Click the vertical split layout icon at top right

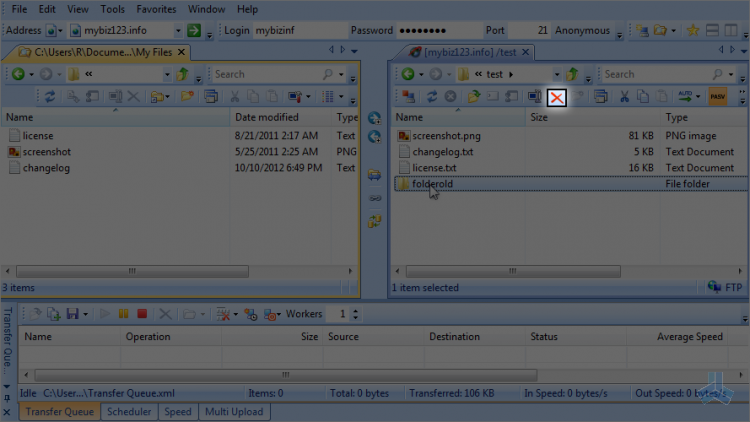731,31
